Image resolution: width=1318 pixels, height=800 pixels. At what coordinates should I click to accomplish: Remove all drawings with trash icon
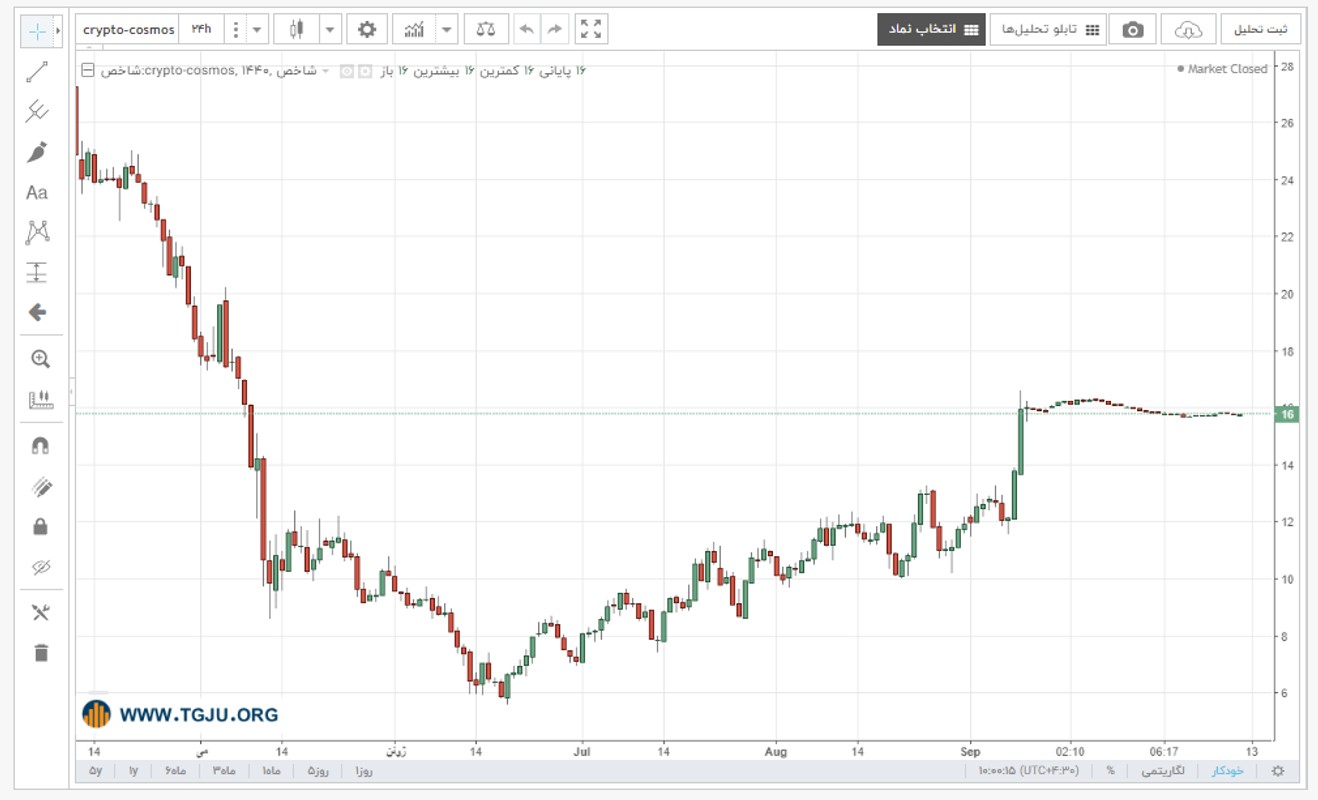(40, 653)
